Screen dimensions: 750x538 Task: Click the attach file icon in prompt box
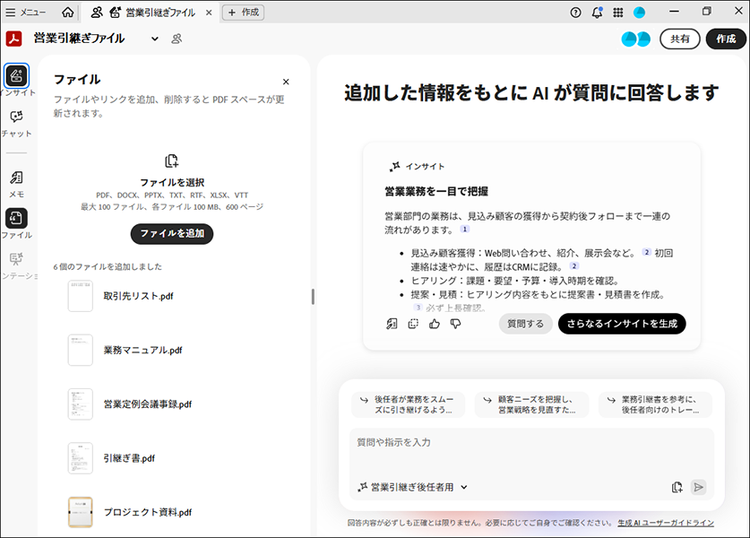pyautogui.click(x=677, y=487)
